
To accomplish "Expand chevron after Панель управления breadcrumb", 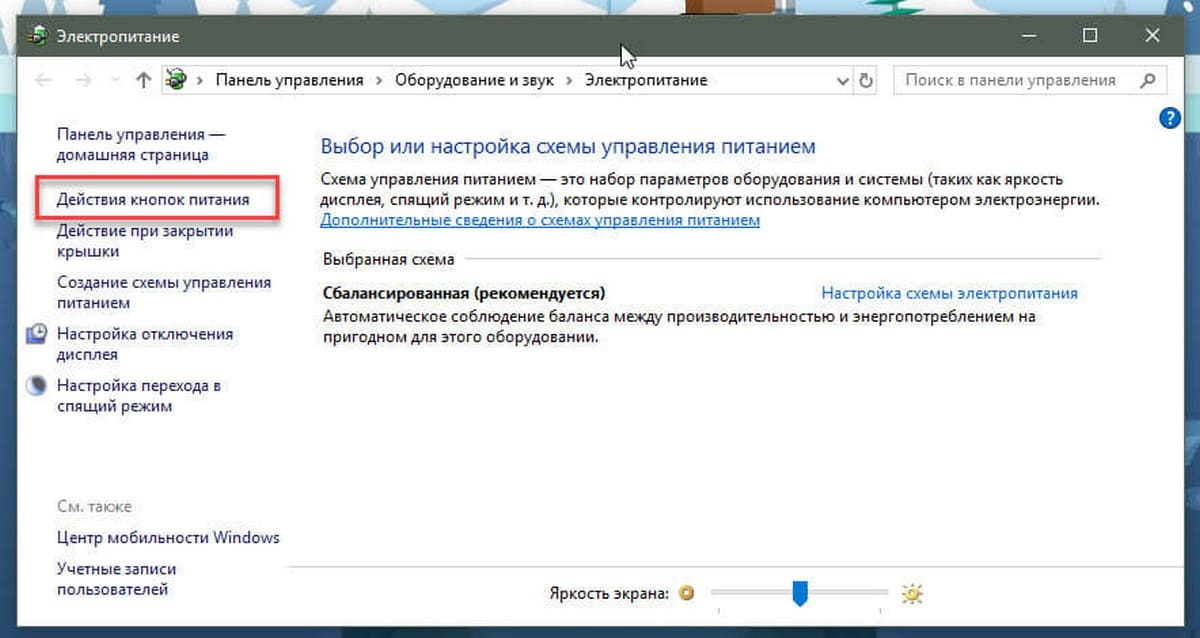I will pyautogui.click(x=379, y=81).
